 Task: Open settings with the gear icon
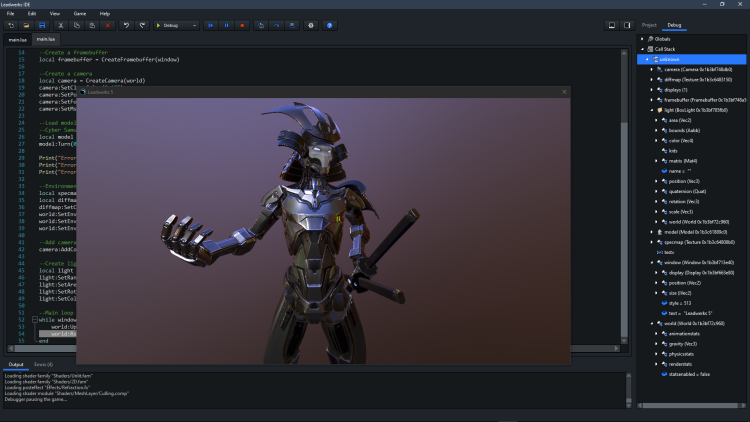[310, 24]
